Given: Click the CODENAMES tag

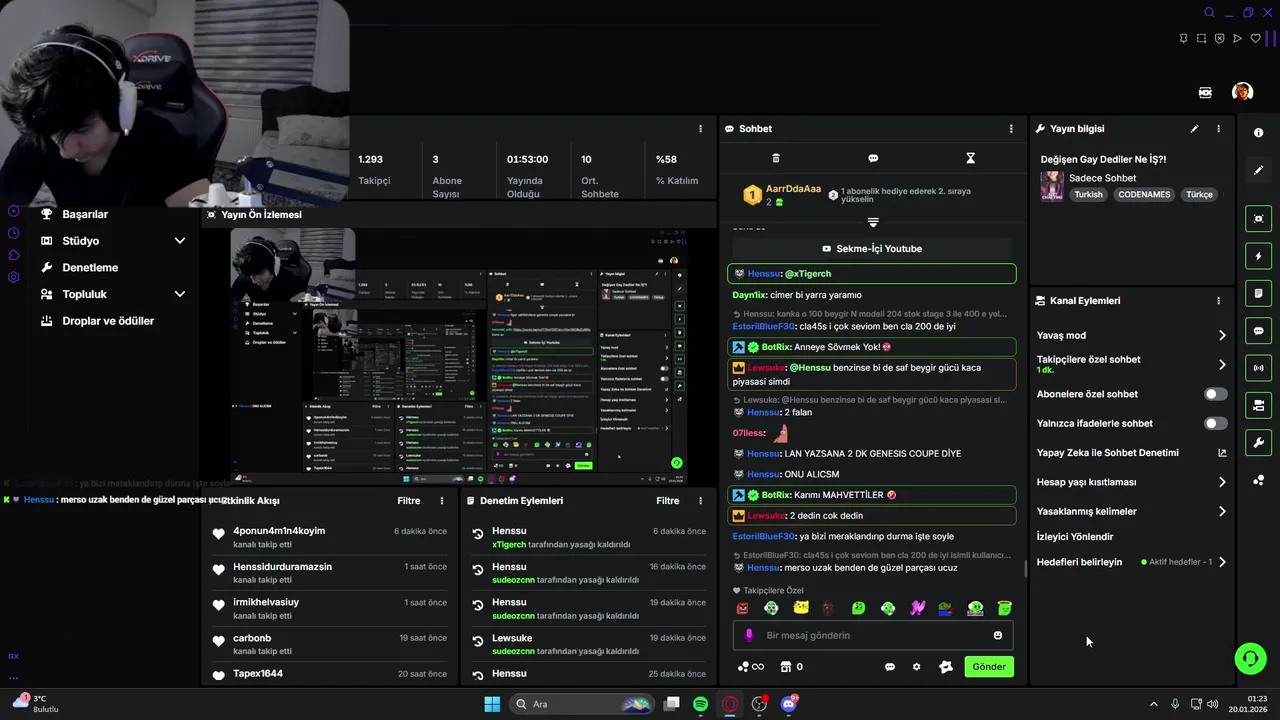Looking at the screenshot, I should [x=1144, y=195].
